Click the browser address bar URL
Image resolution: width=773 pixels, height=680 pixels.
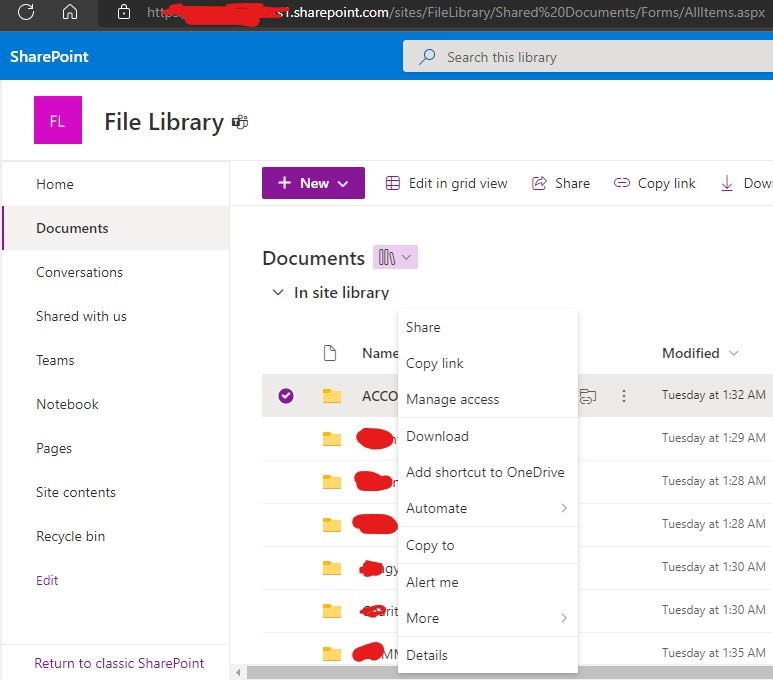[x=456, y=12]
